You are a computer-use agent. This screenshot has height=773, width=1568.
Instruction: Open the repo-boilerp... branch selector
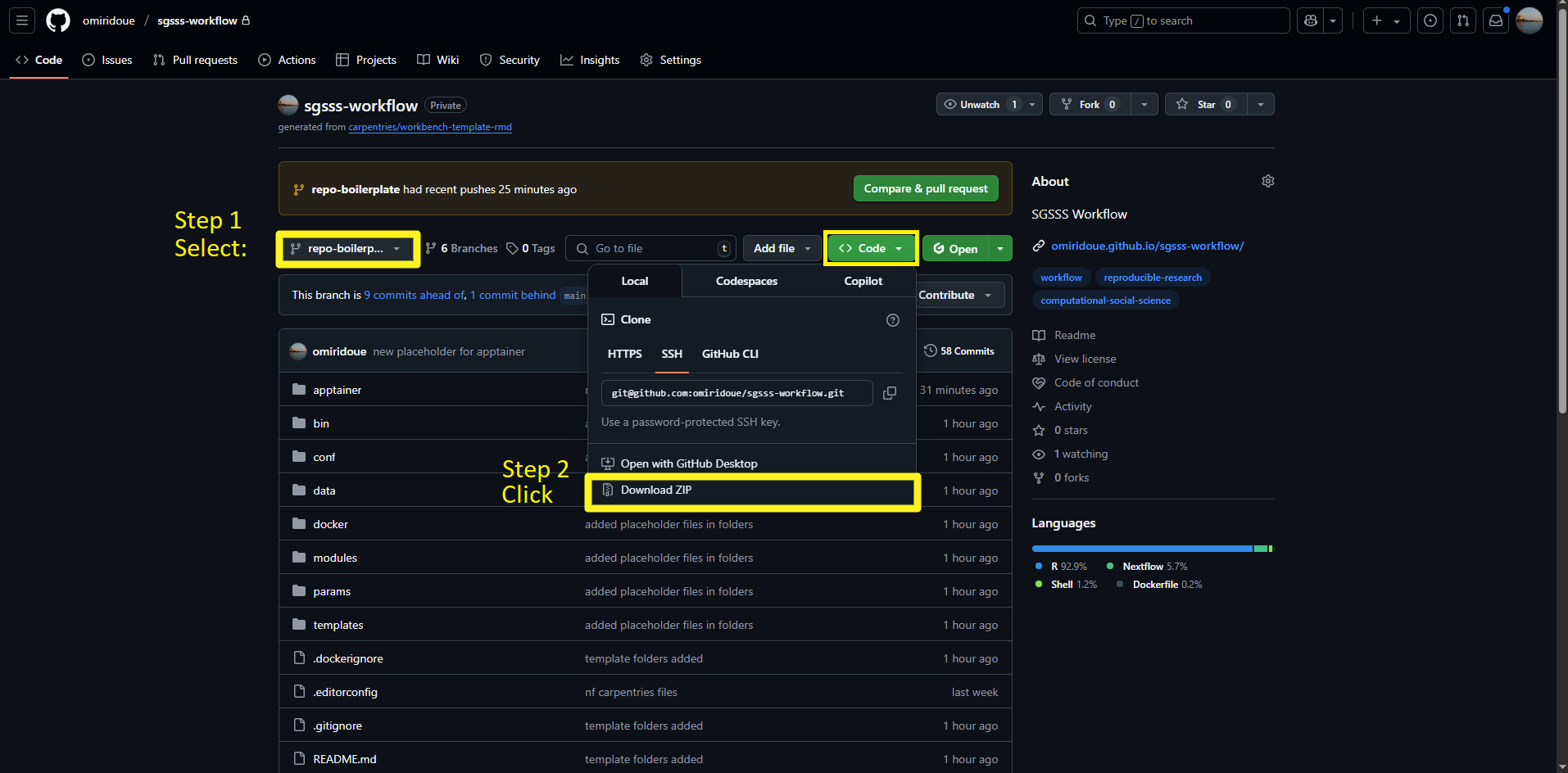[x=348, y=248]
